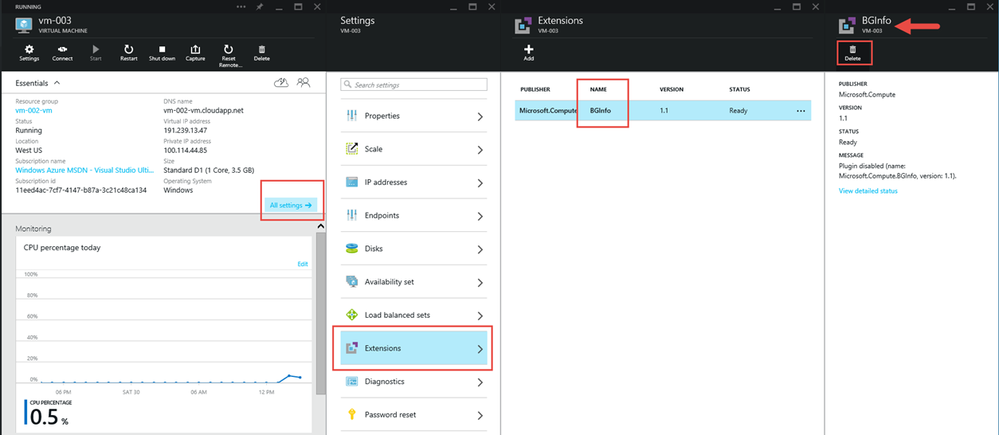Screen dimensions: 999x435
Task: Click the Availability set icon
Action: [352, 282]
